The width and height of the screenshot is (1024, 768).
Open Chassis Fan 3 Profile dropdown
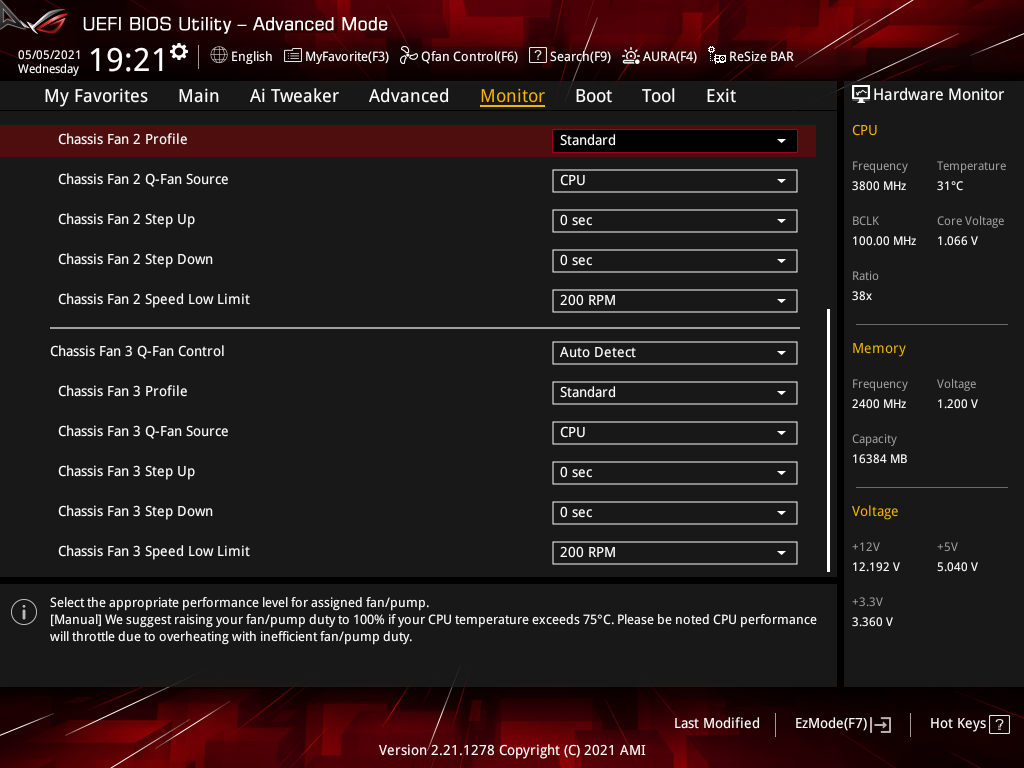tap(674, 392)
